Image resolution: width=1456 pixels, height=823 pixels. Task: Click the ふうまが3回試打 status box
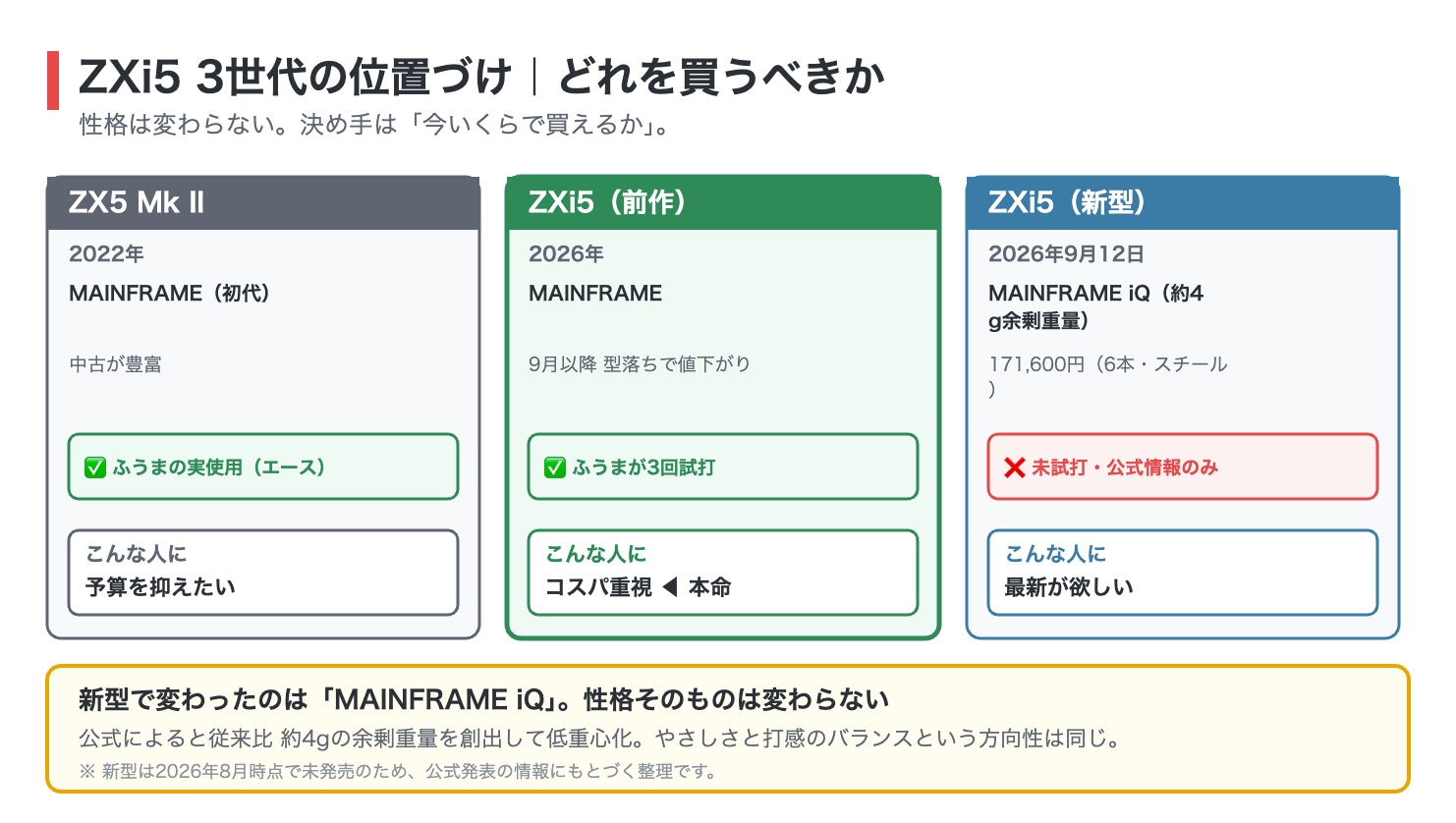tap(723, 466)
